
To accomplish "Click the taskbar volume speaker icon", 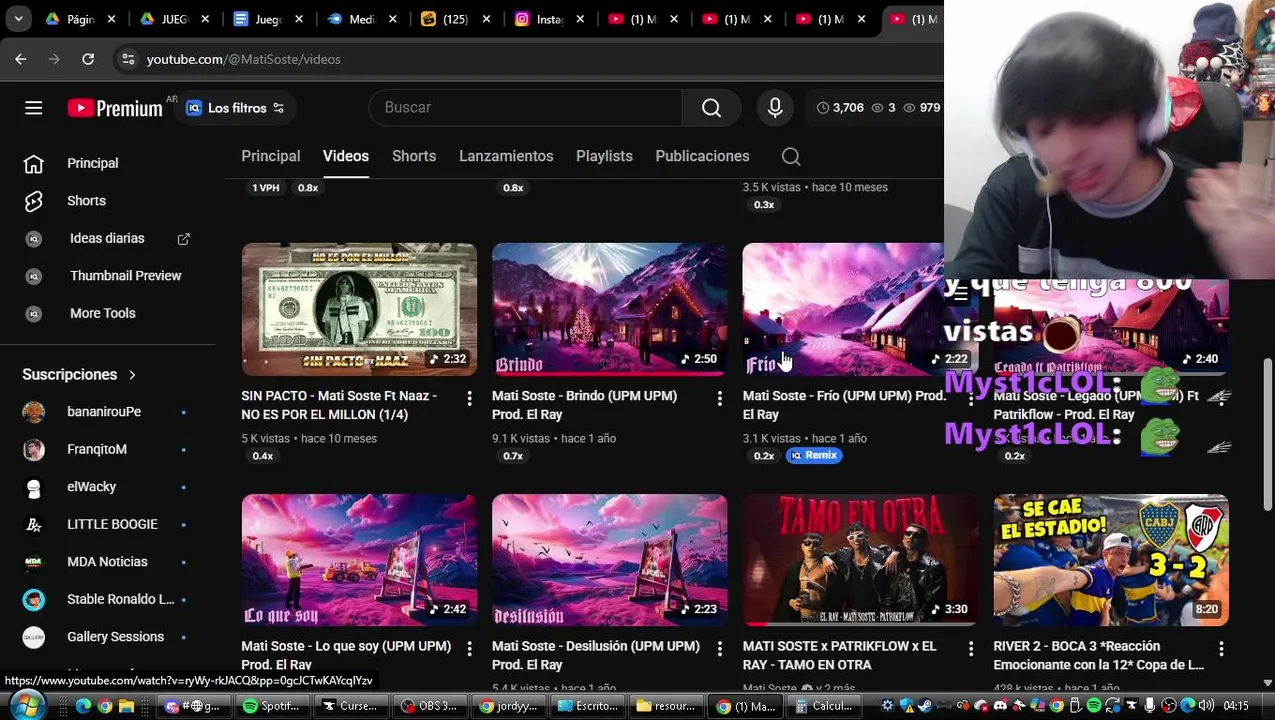I will point(1206,706).
